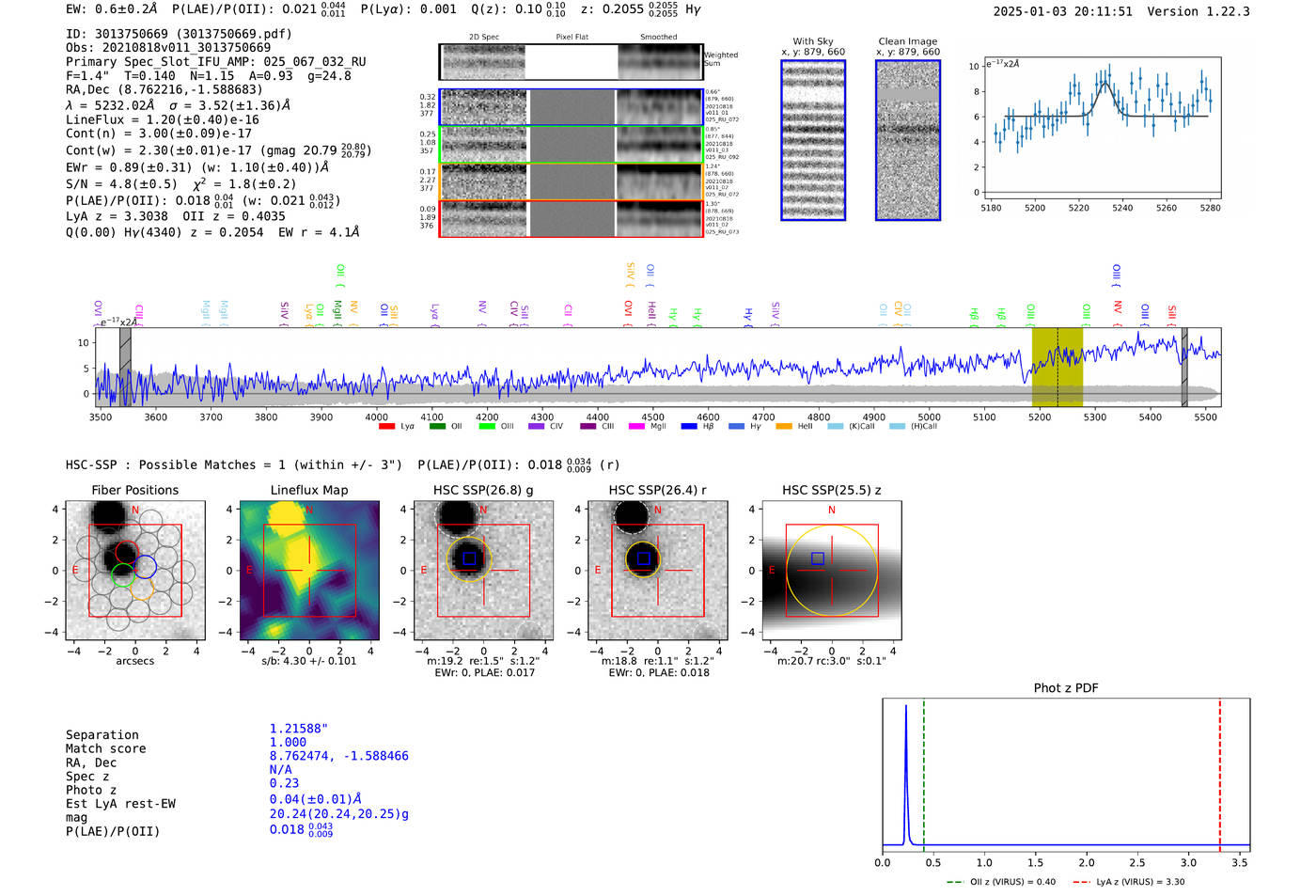Click the hatched gray band near 5460 Å
This screenshot has width=1316, height=896.
1184,367
